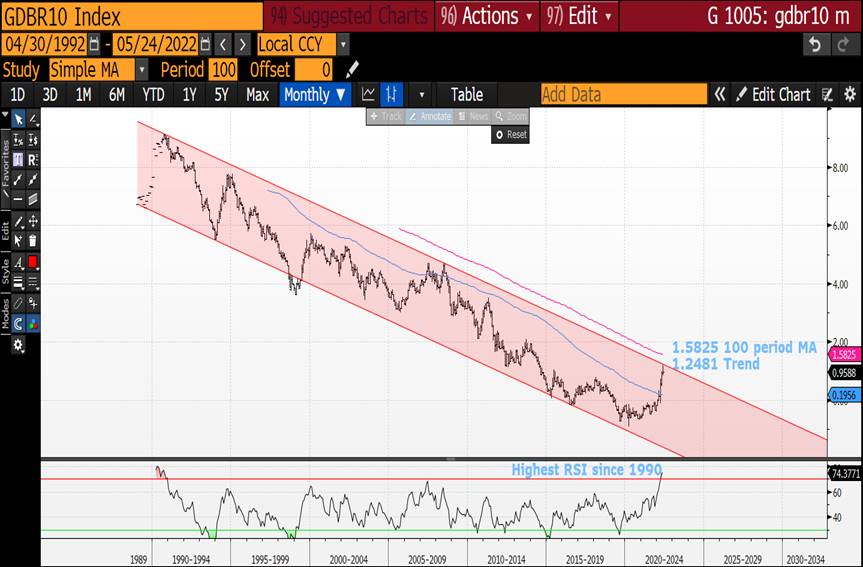
Task: Toggle the bar chart type button
Action: [392, 94]
